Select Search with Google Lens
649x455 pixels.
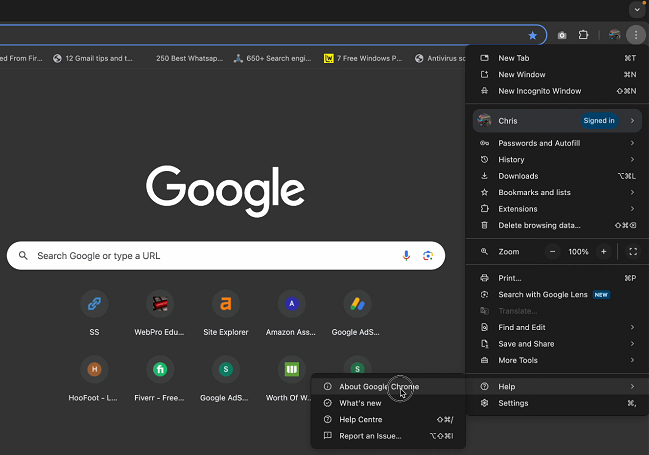[x=557, y=294]
